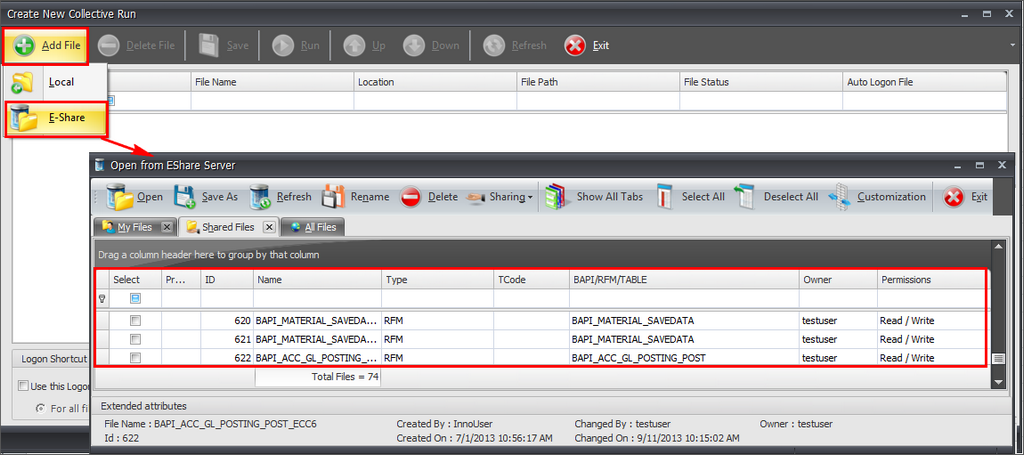Click the Deselect All icon
The height and width of the screenshot is (455, 1024).
point(745,197)
